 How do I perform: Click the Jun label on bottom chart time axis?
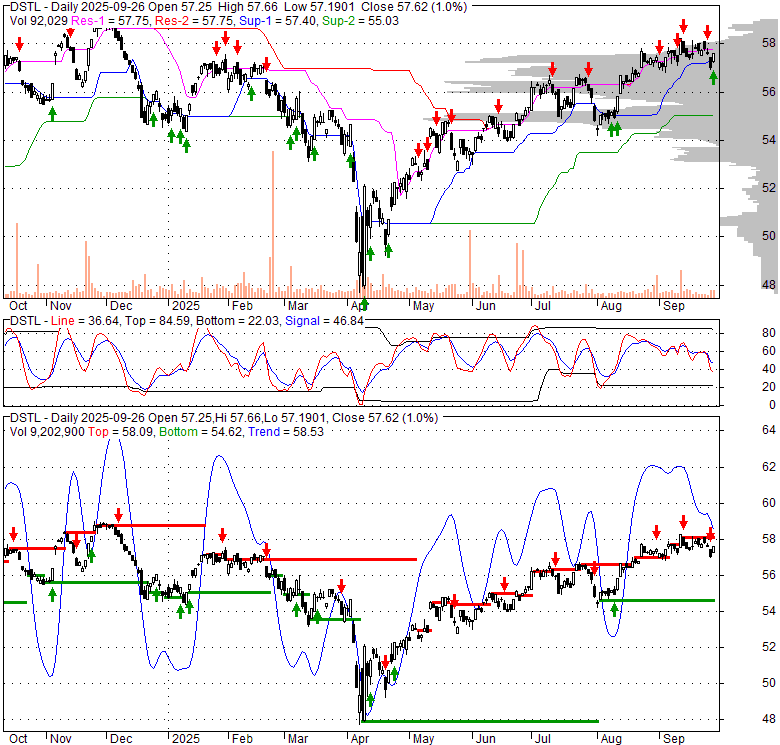tap(486, 739)
